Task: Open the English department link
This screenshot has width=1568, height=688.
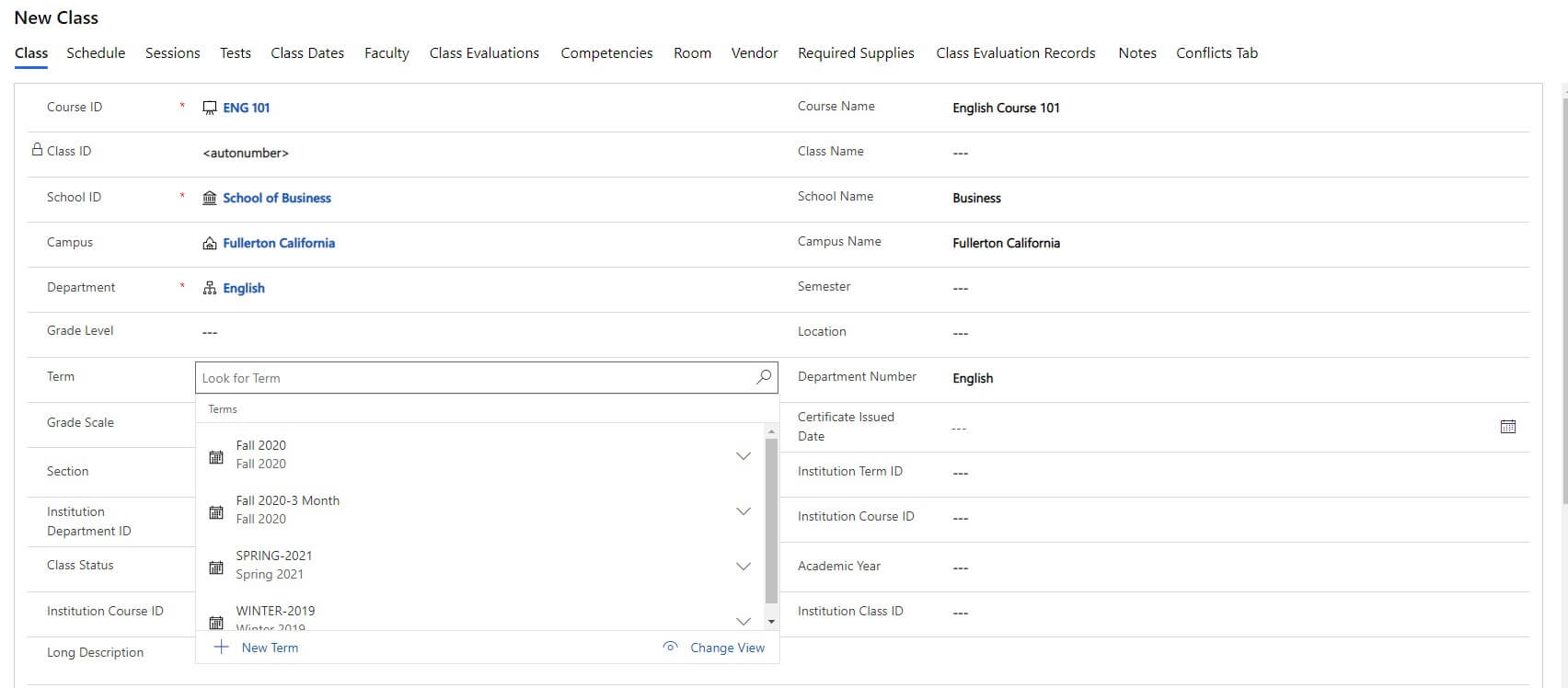Action: click(x=244, y=288)
